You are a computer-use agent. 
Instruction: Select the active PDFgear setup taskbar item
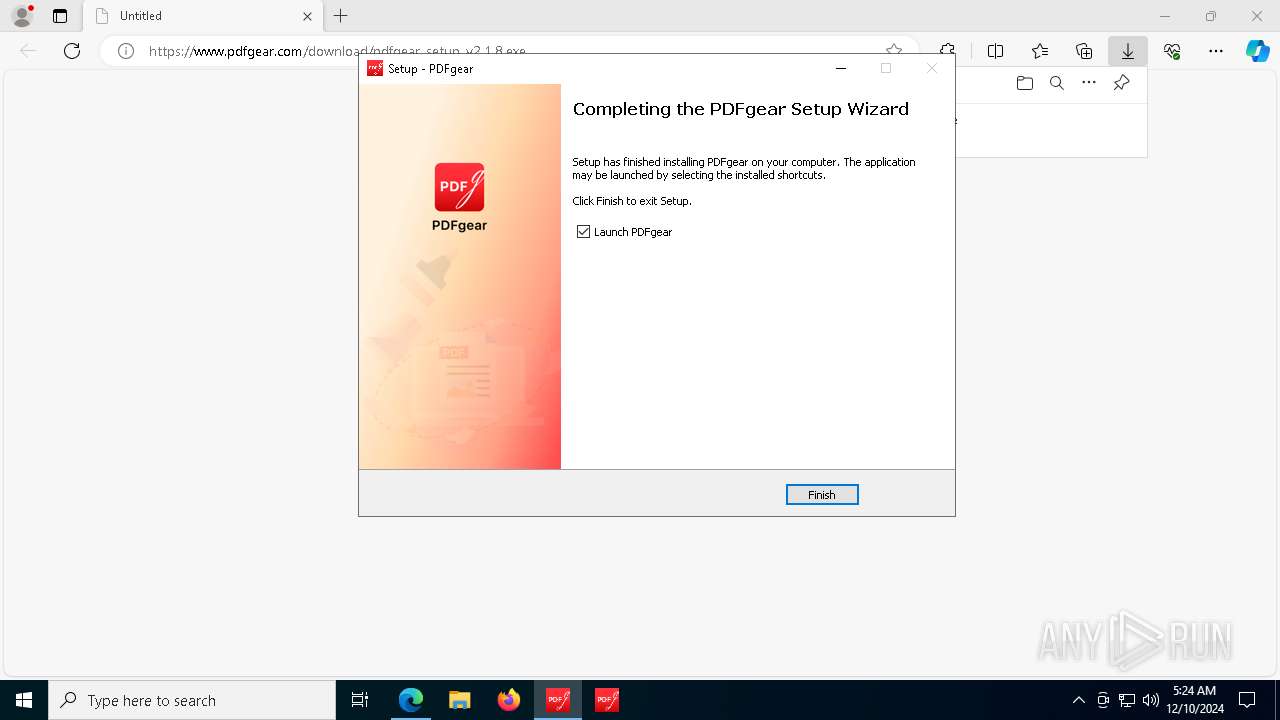[x=558, y=700]
